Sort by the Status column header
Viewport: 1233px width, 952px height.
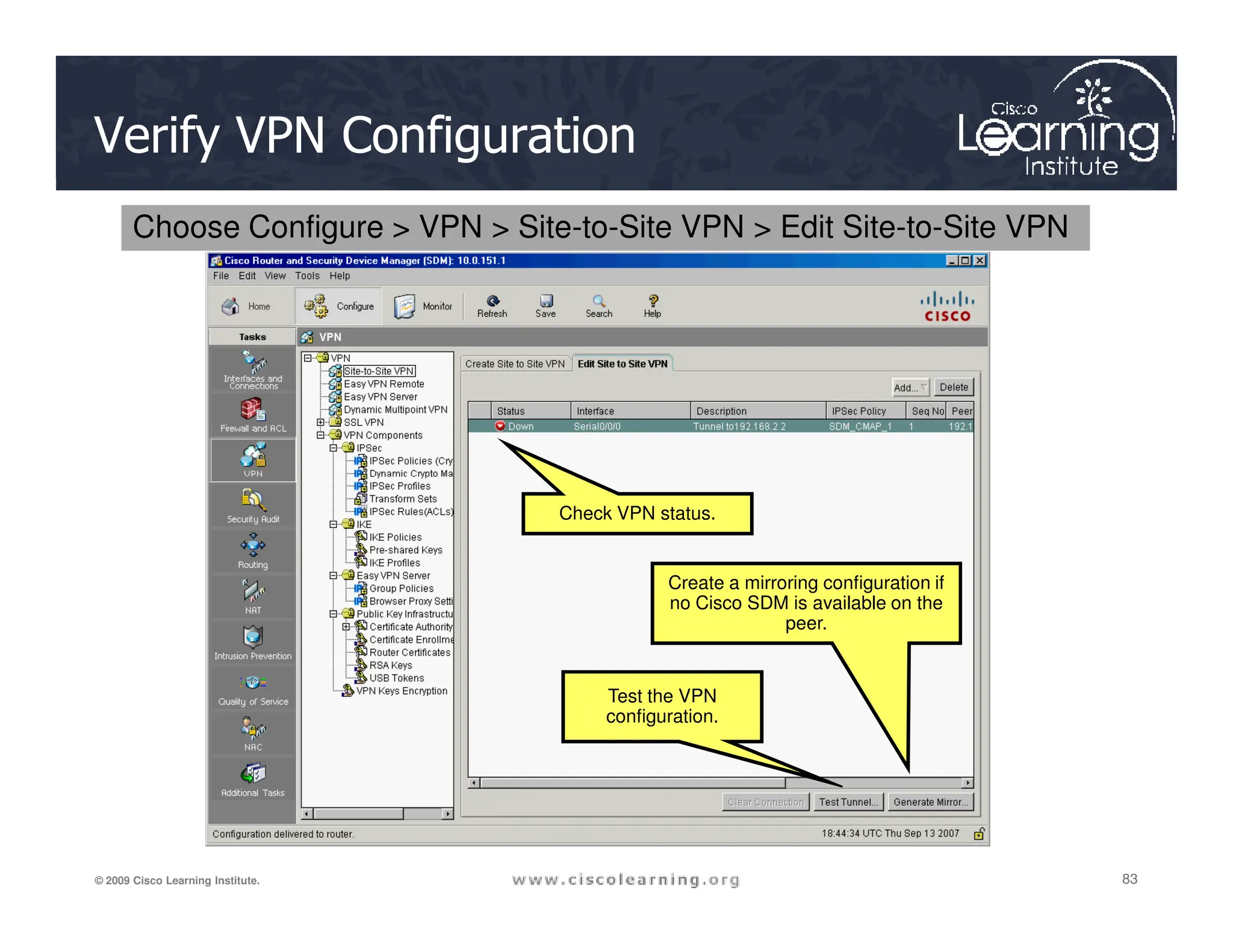[530, 411]
